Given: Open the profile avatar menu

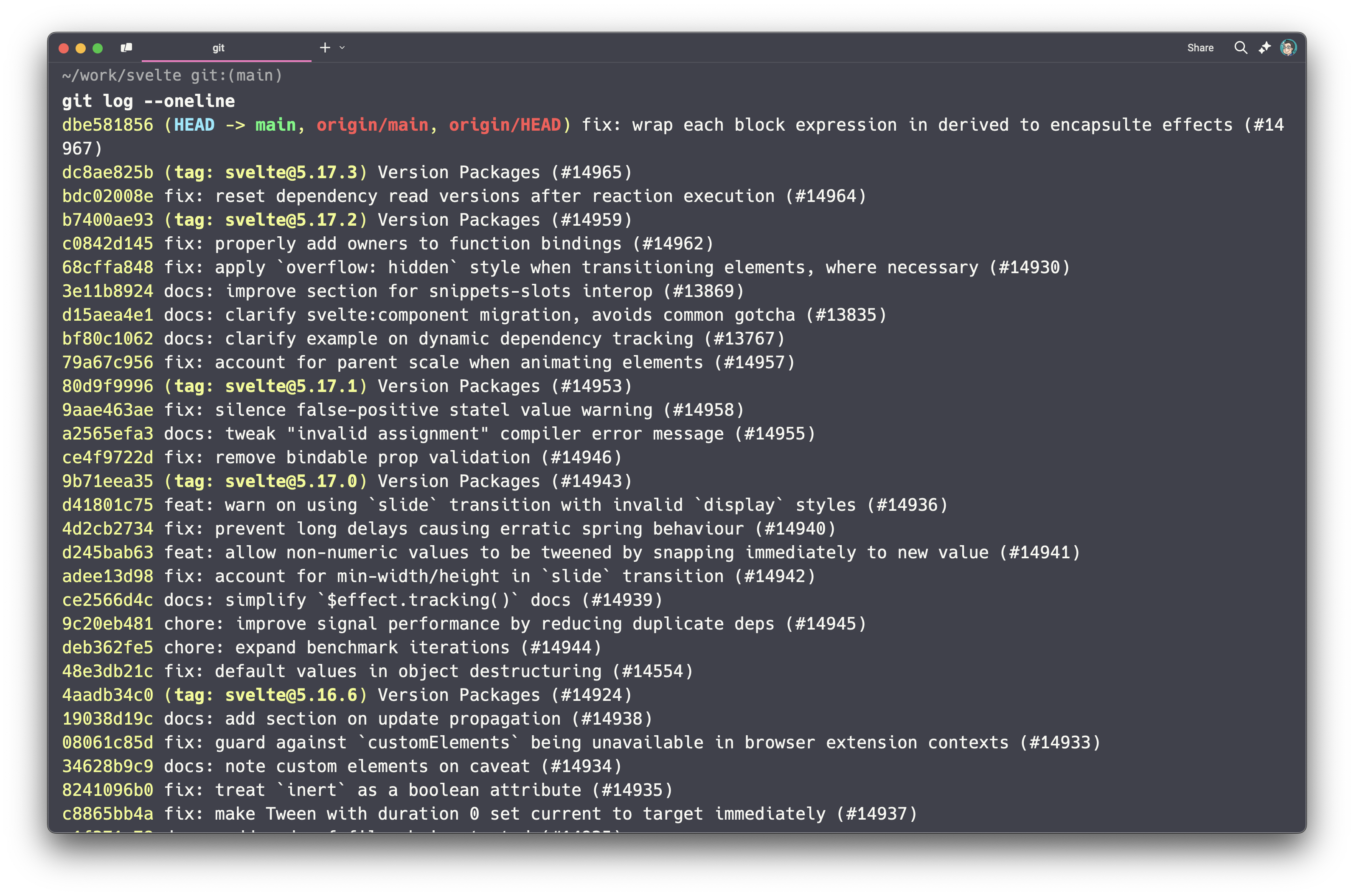Looking at the screenshot, I should coord(1289,48).
